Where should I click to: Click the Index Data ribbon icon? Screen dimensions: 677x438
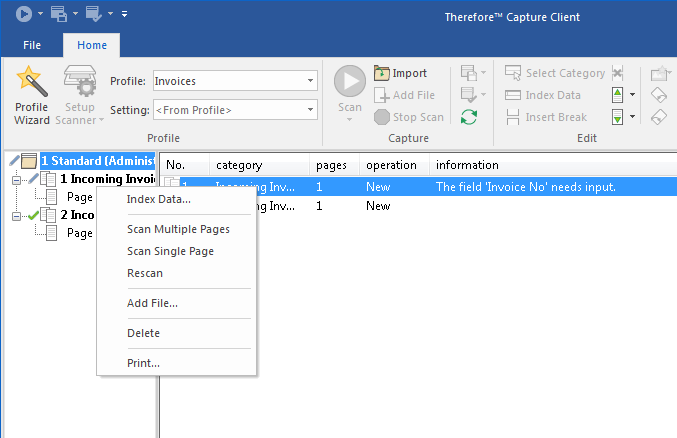(513, 95)
